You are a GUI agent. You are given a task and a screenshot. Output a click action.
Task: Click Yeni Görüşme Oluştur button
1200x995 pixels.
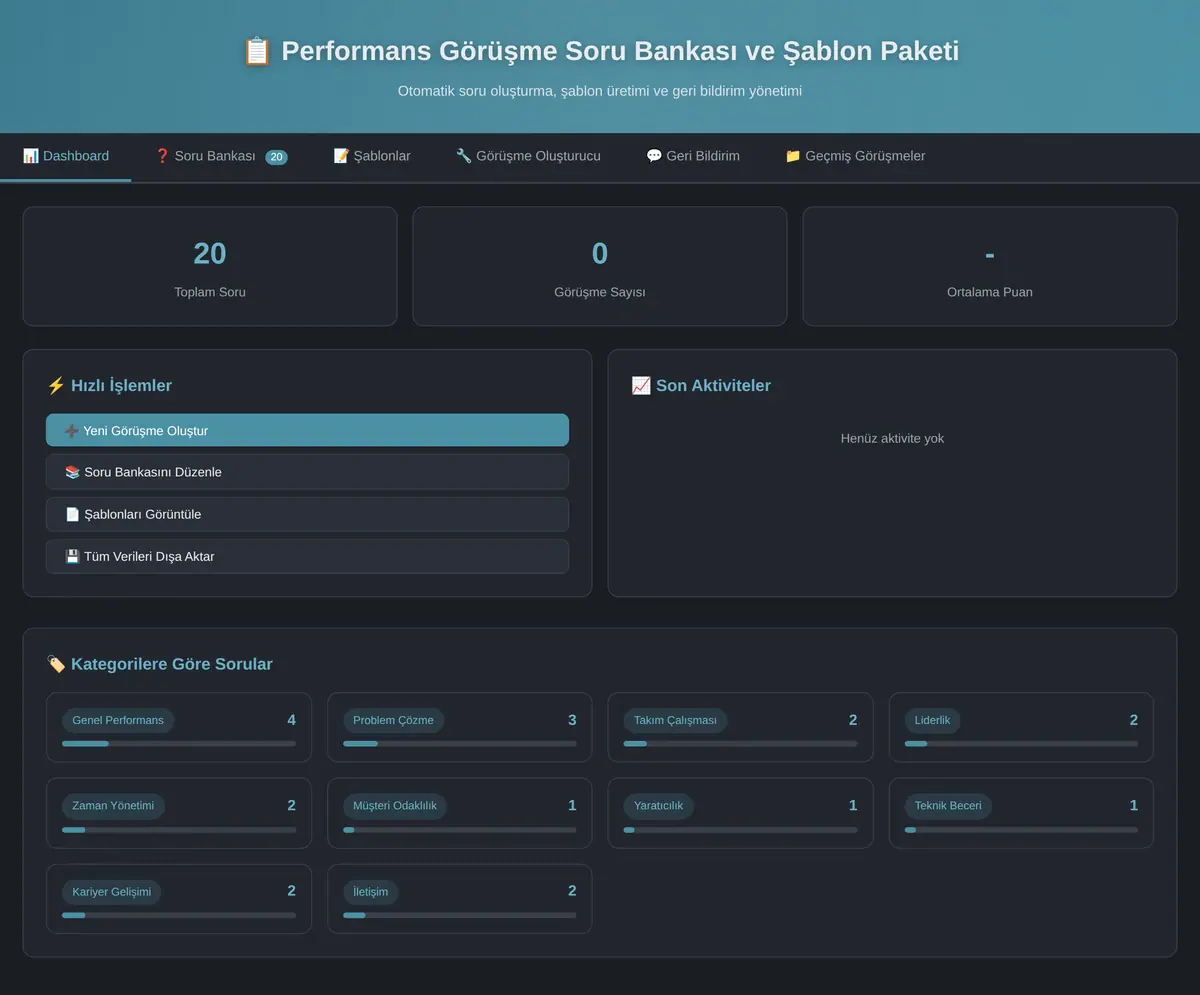click(307, 430)
